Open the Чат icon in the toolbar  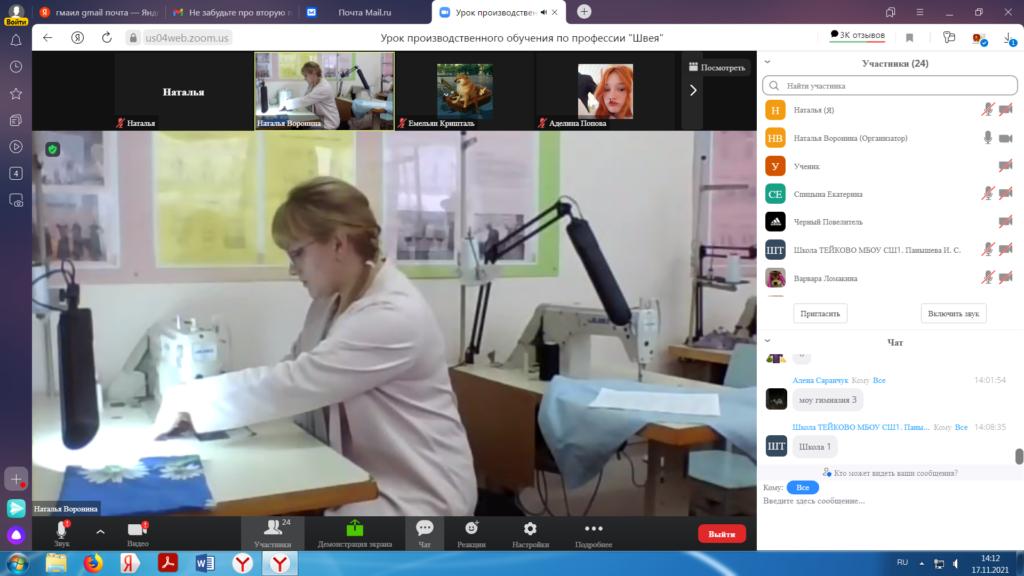tap(424, 530)
